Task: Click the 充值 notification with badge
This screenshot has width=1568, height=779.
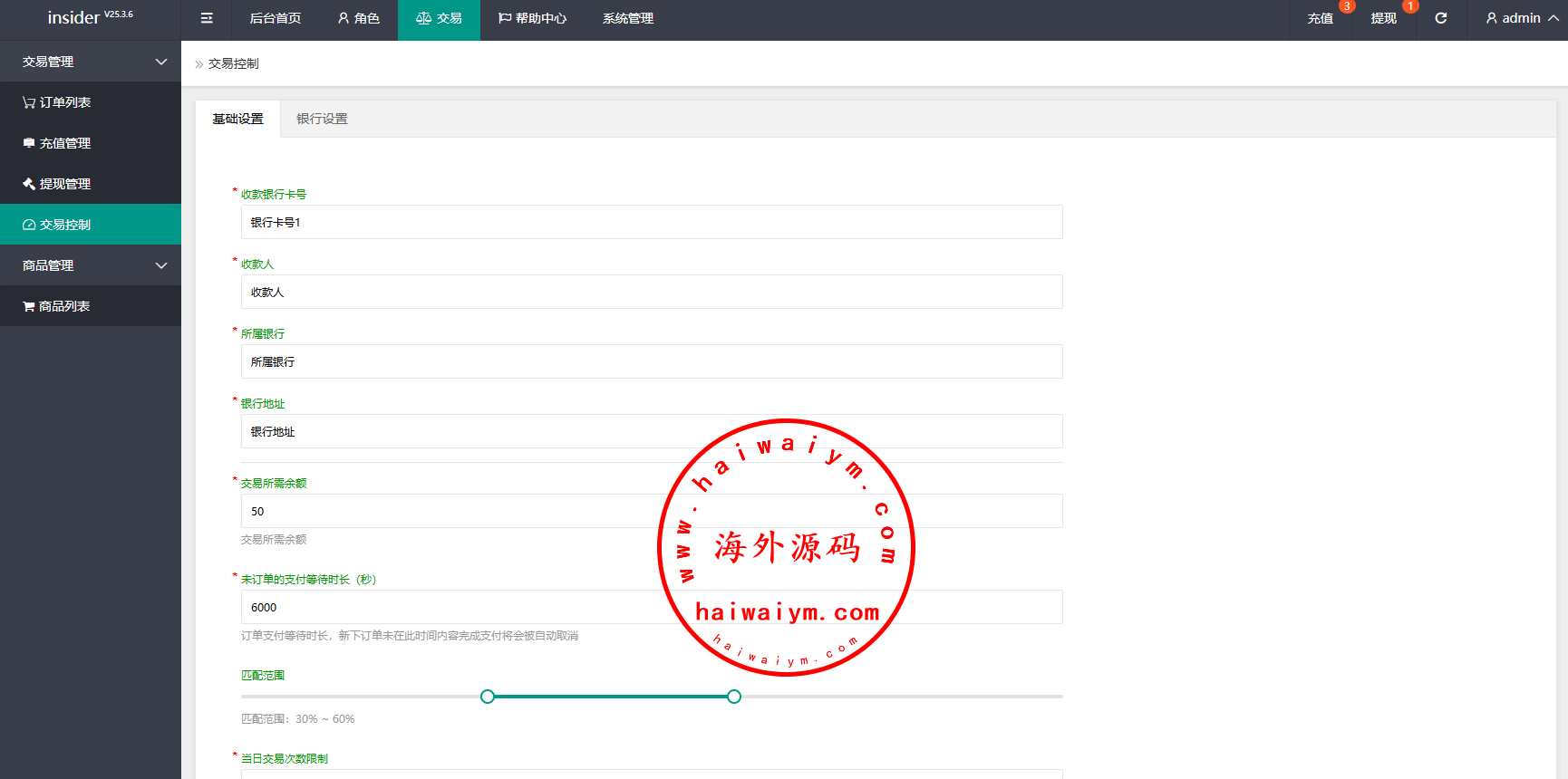Action: pyautogui.click(x=1321, y=18)
